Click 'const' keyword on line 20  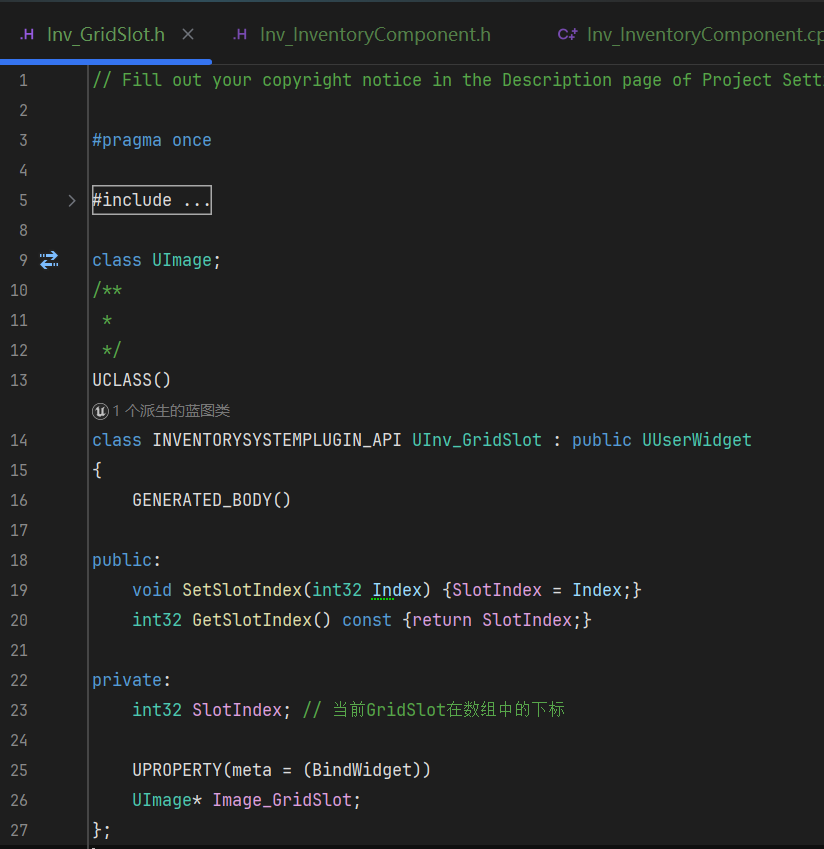367,620
